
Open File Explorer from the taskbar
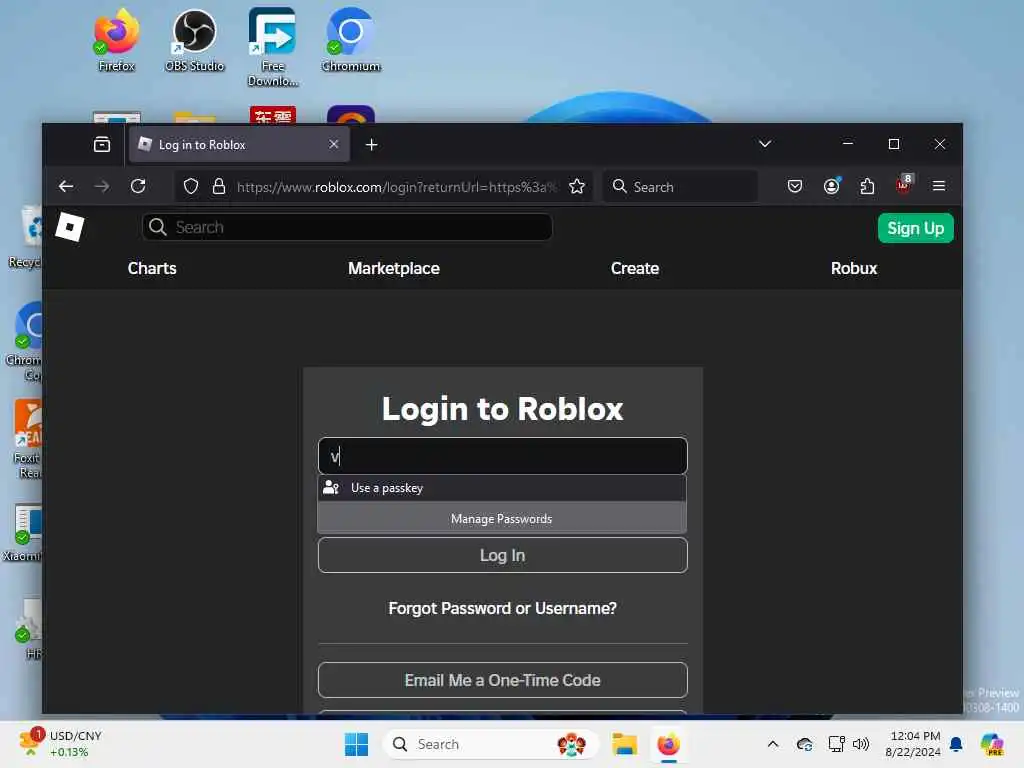coord(624,744)
